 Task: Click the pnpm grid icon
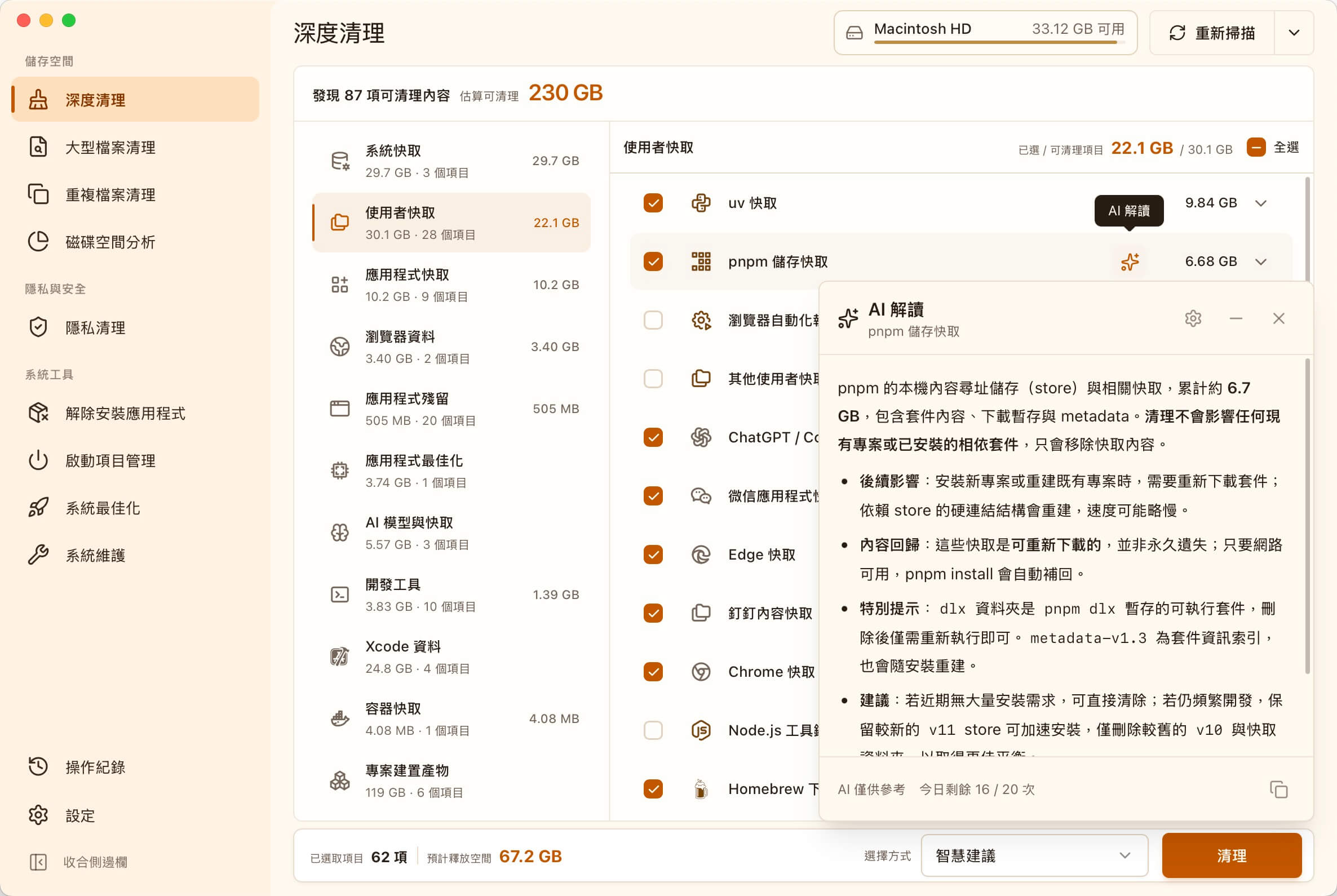701,261
